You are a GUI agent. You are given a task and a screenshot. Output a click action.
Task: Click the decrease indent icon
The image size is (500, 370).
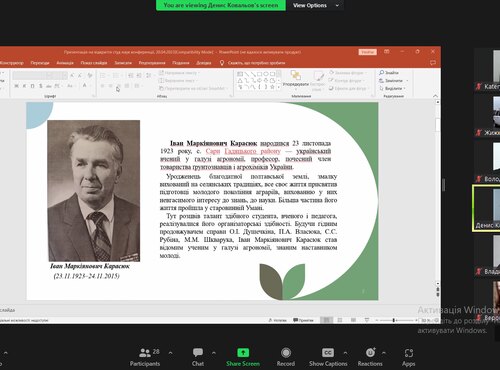pos(131,76)
